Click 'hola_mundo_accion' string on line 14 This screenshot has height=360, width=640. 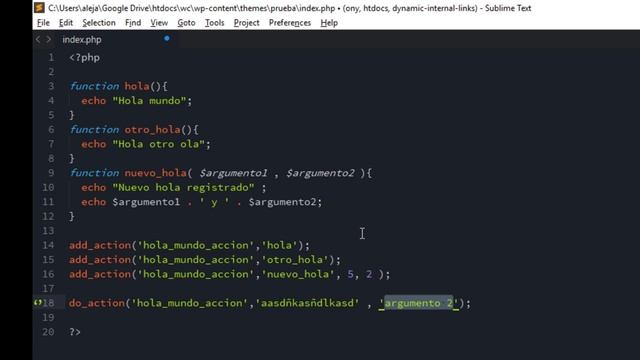tap(196, 245)
